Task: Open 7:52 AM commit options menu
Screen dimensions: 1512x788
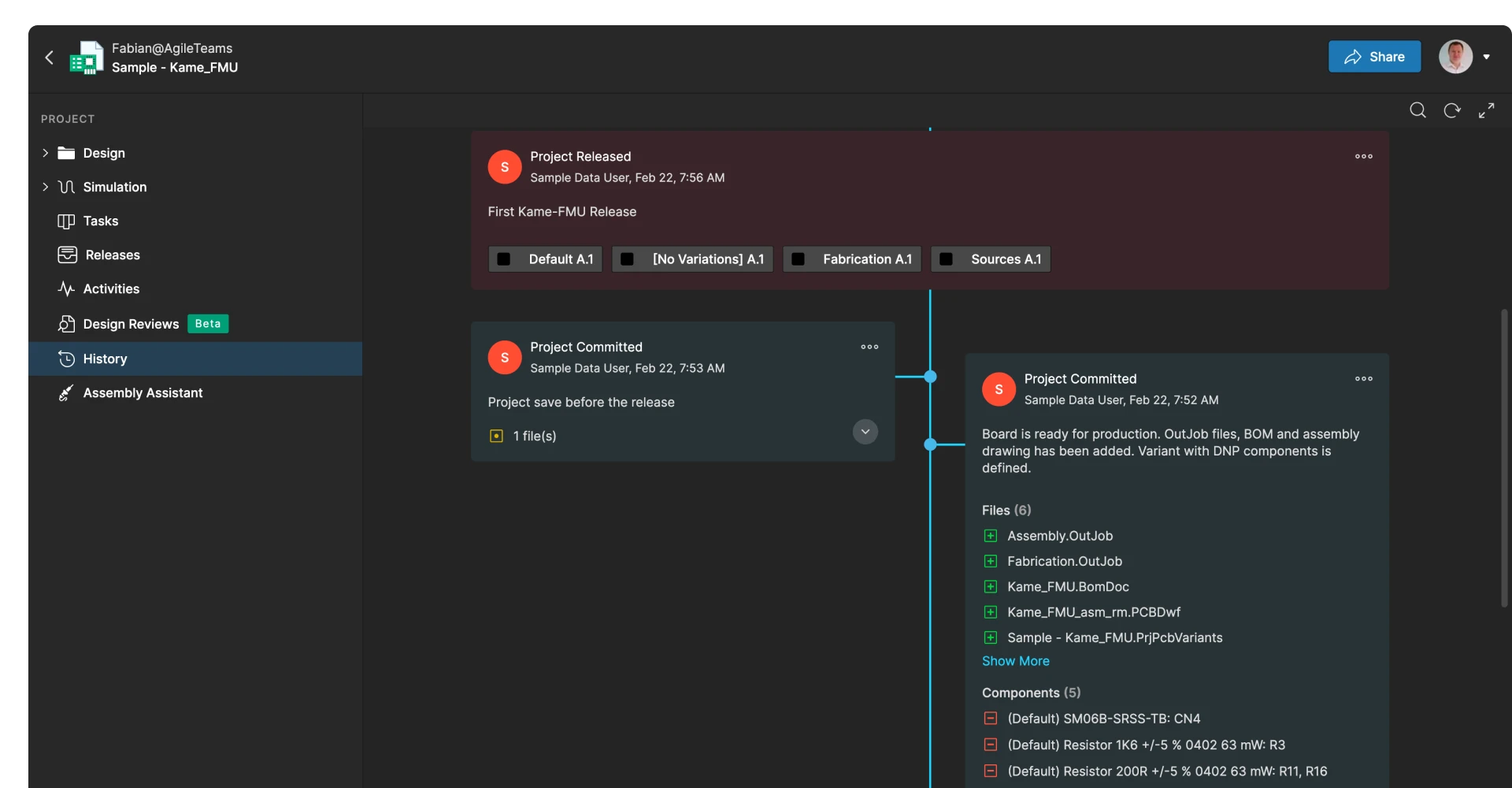Action: coord(1364,379)
